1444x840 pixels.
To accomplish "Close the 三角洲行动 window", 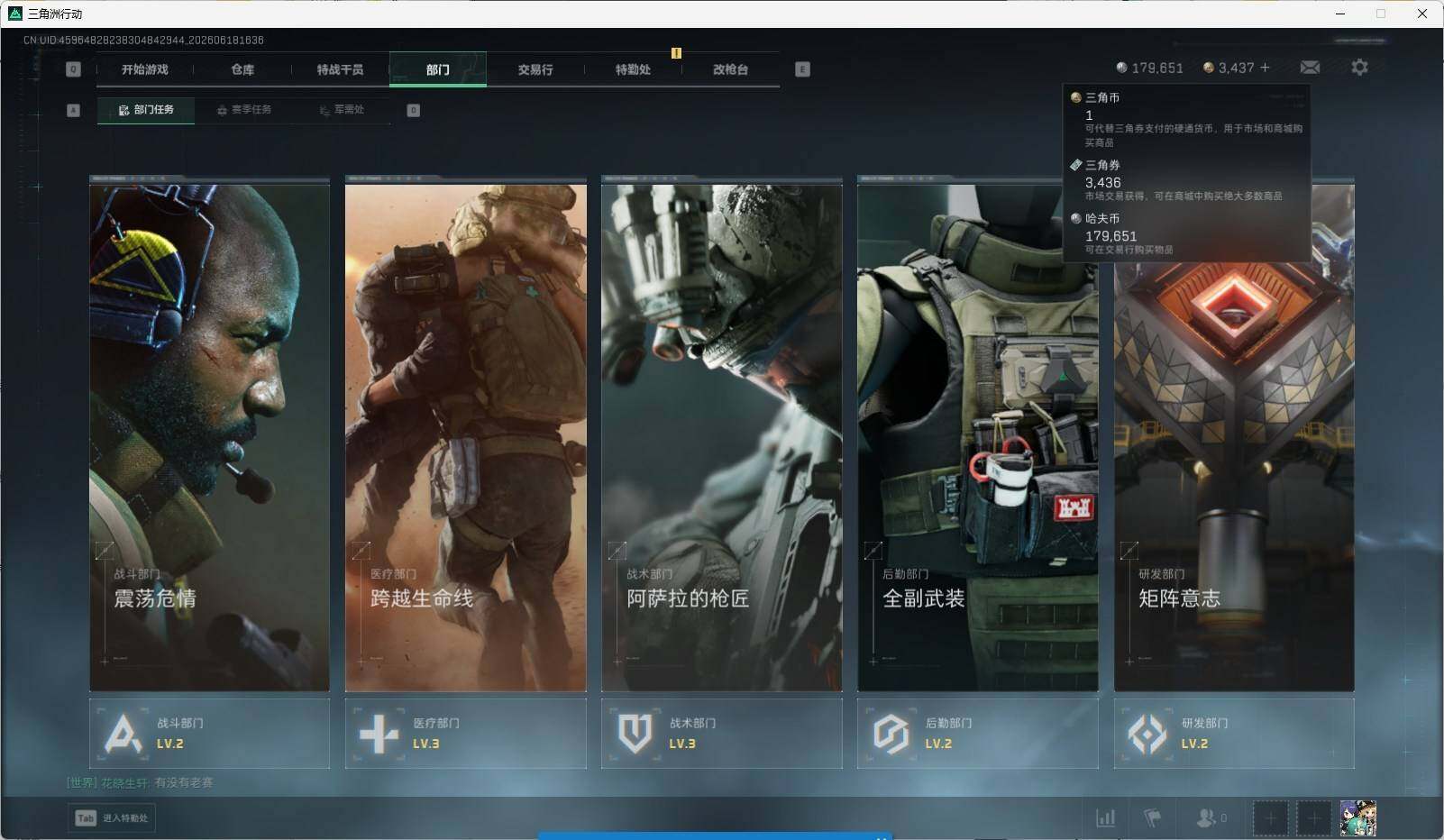I will pos(1422,14).
